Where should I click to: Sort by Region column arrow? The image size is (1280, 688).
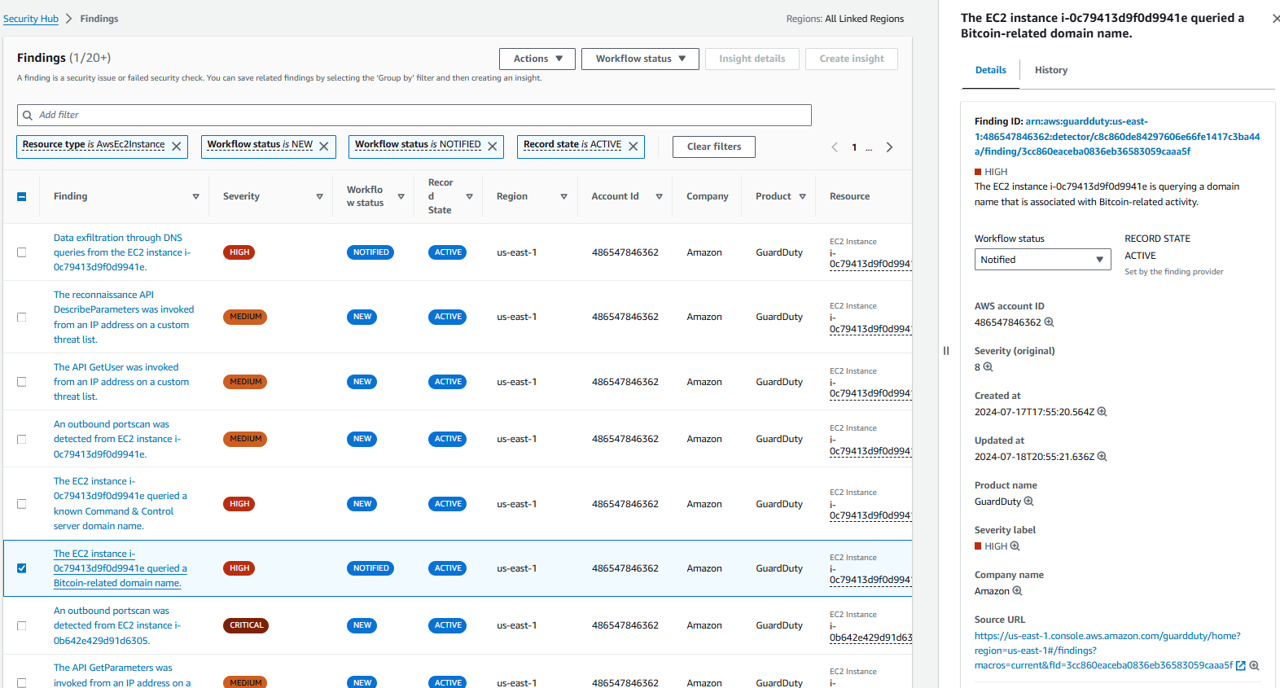[564, 197]
